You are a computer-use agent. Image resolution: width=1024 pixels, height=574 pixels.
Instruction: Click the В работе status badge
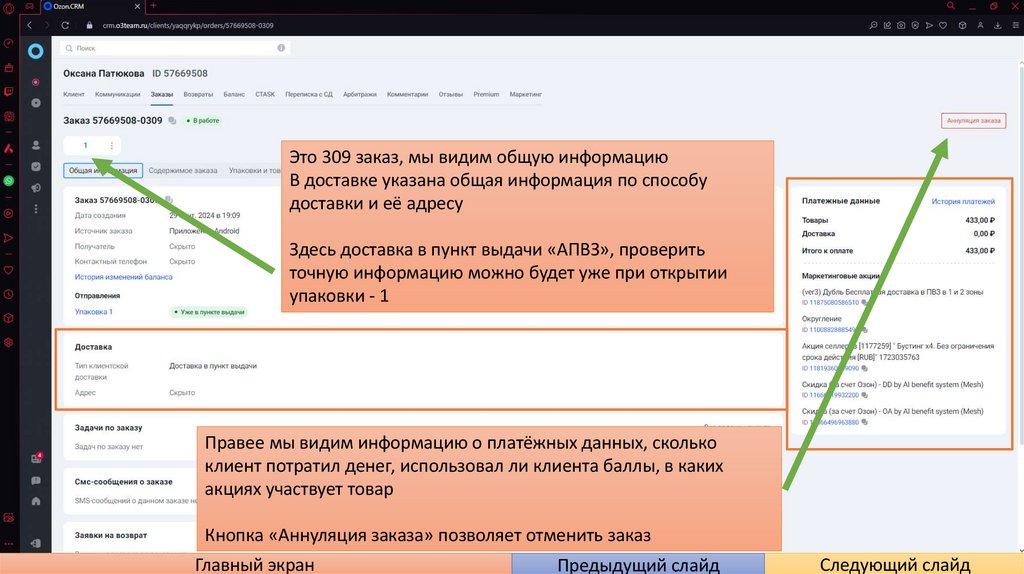point(203,120)
